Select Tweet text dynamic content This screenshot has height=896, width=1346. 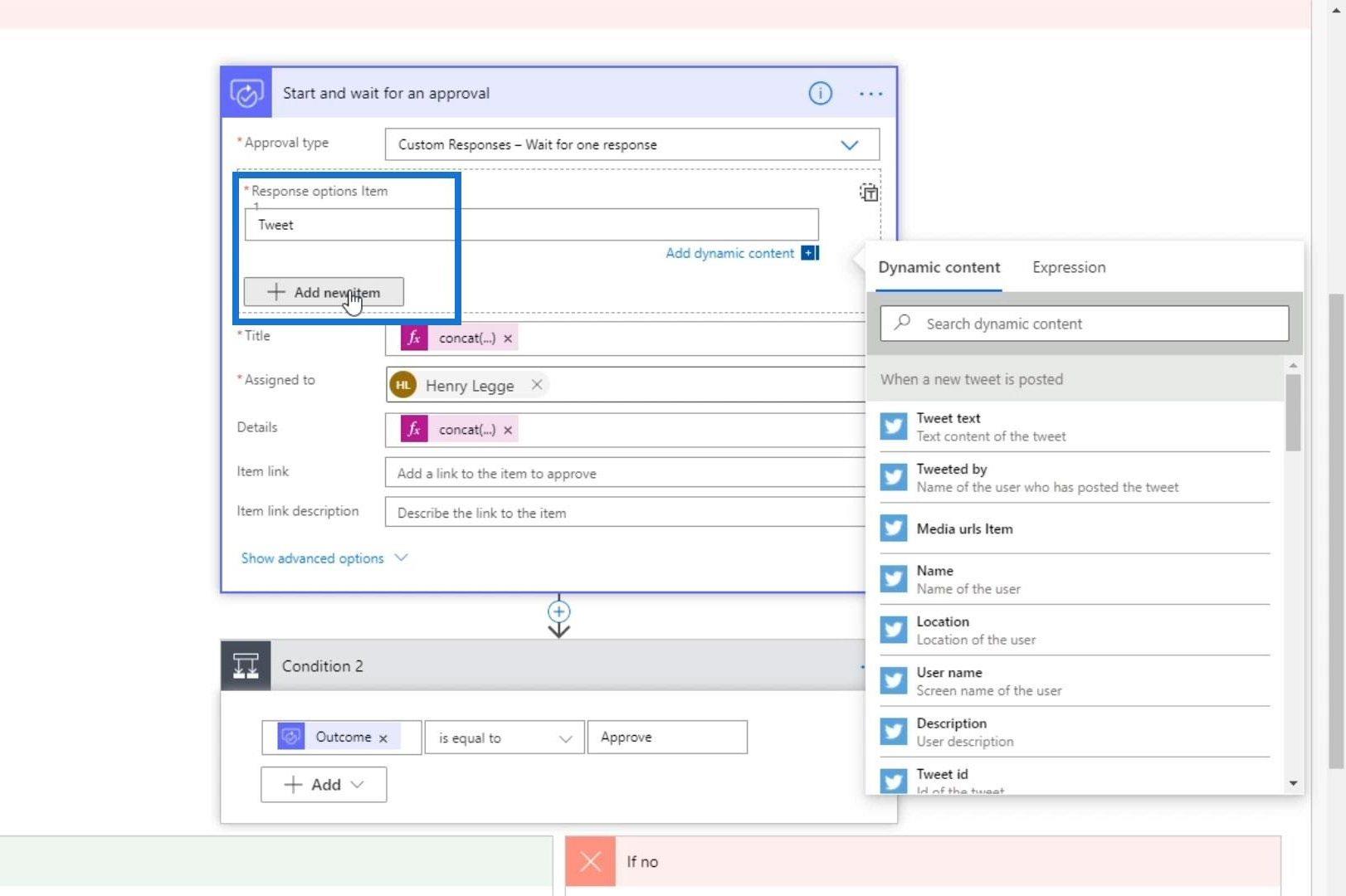point(1075,426)
